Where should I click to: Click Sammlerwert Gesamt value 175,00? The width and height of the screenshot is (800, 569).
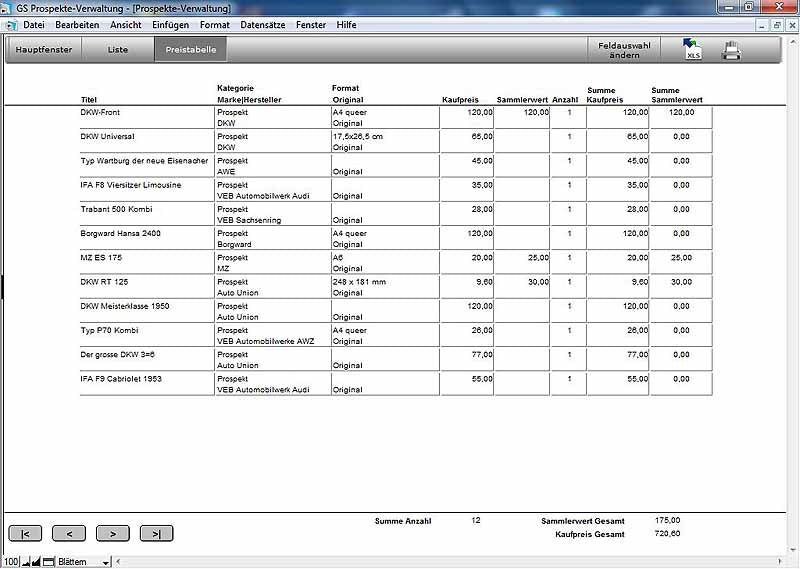point(667,520)
